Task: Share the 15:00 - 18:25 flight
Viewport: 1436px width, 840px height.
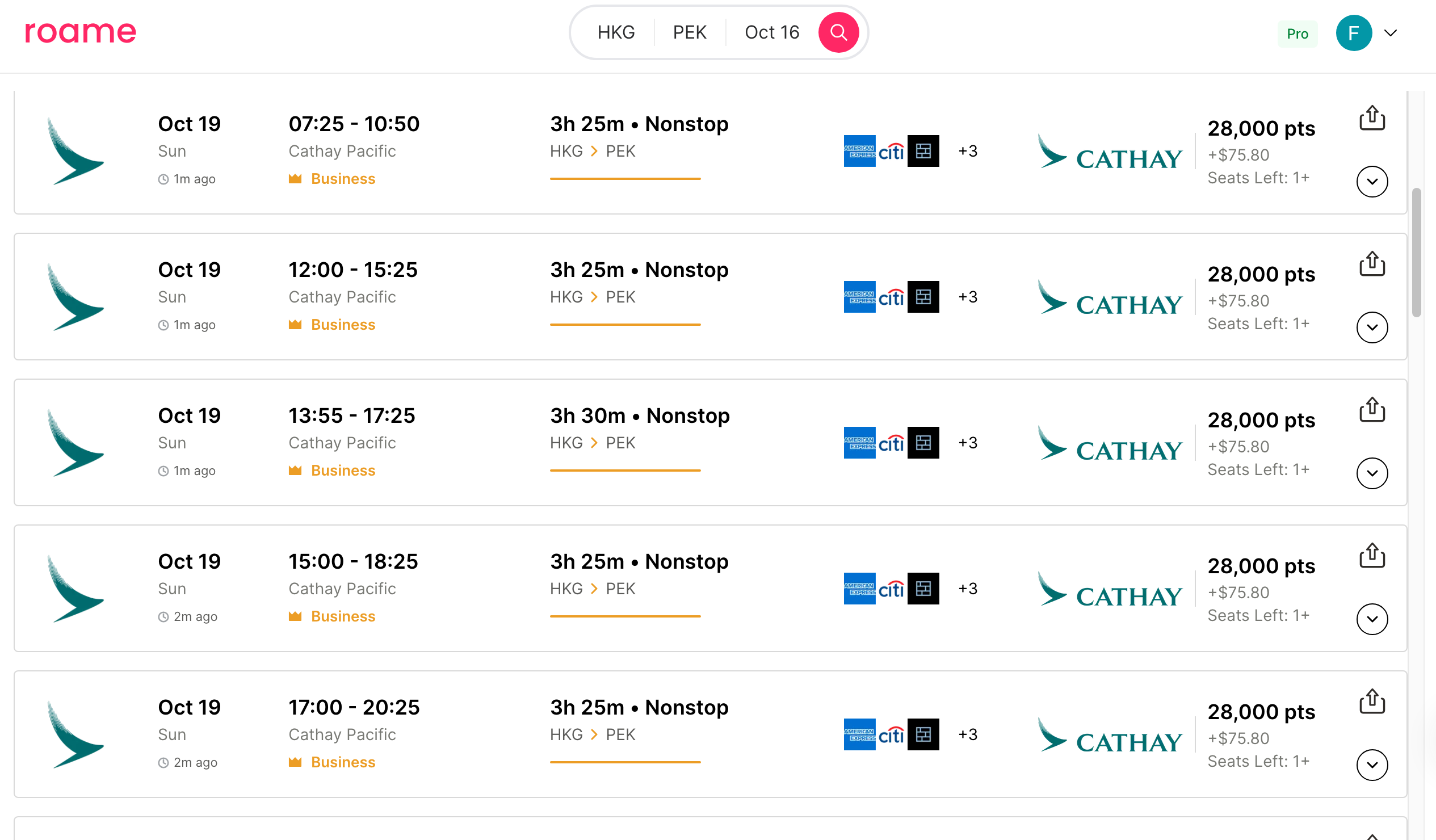Action: (x=1372, y=556)
